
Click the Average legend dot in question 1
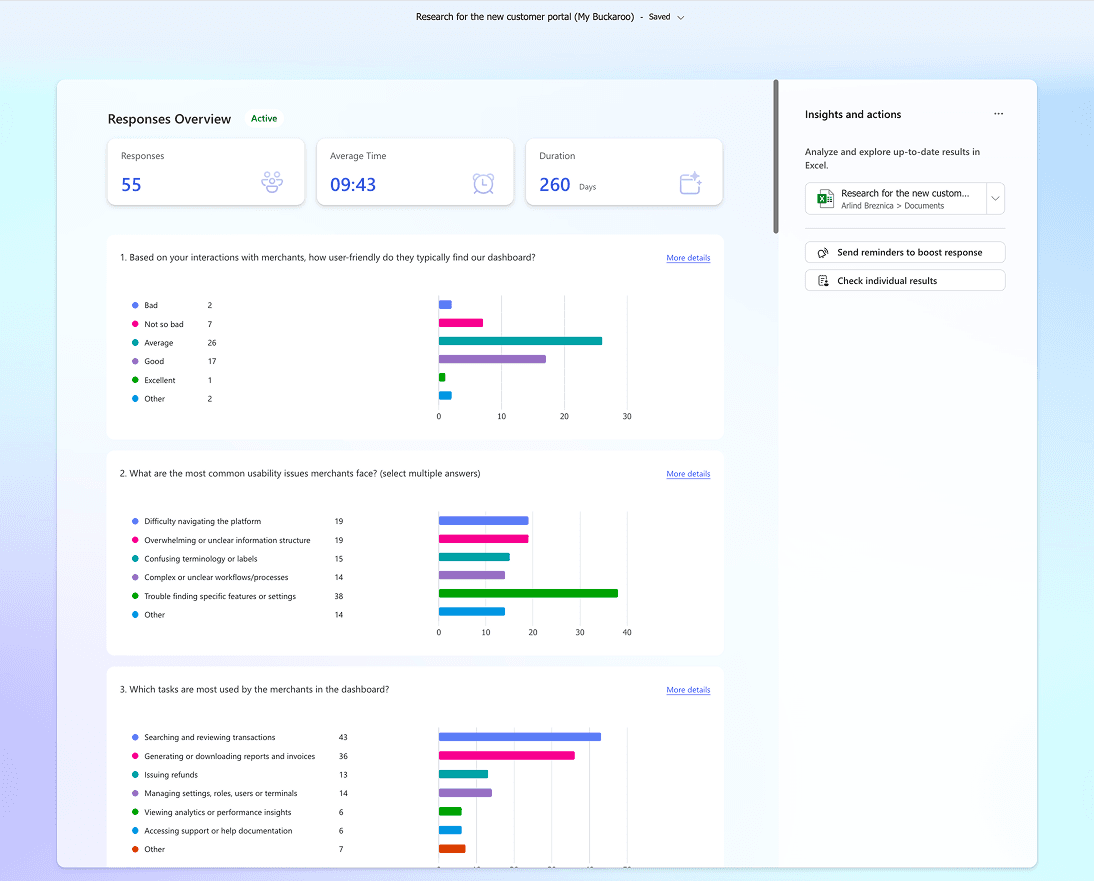click(135, 343)
